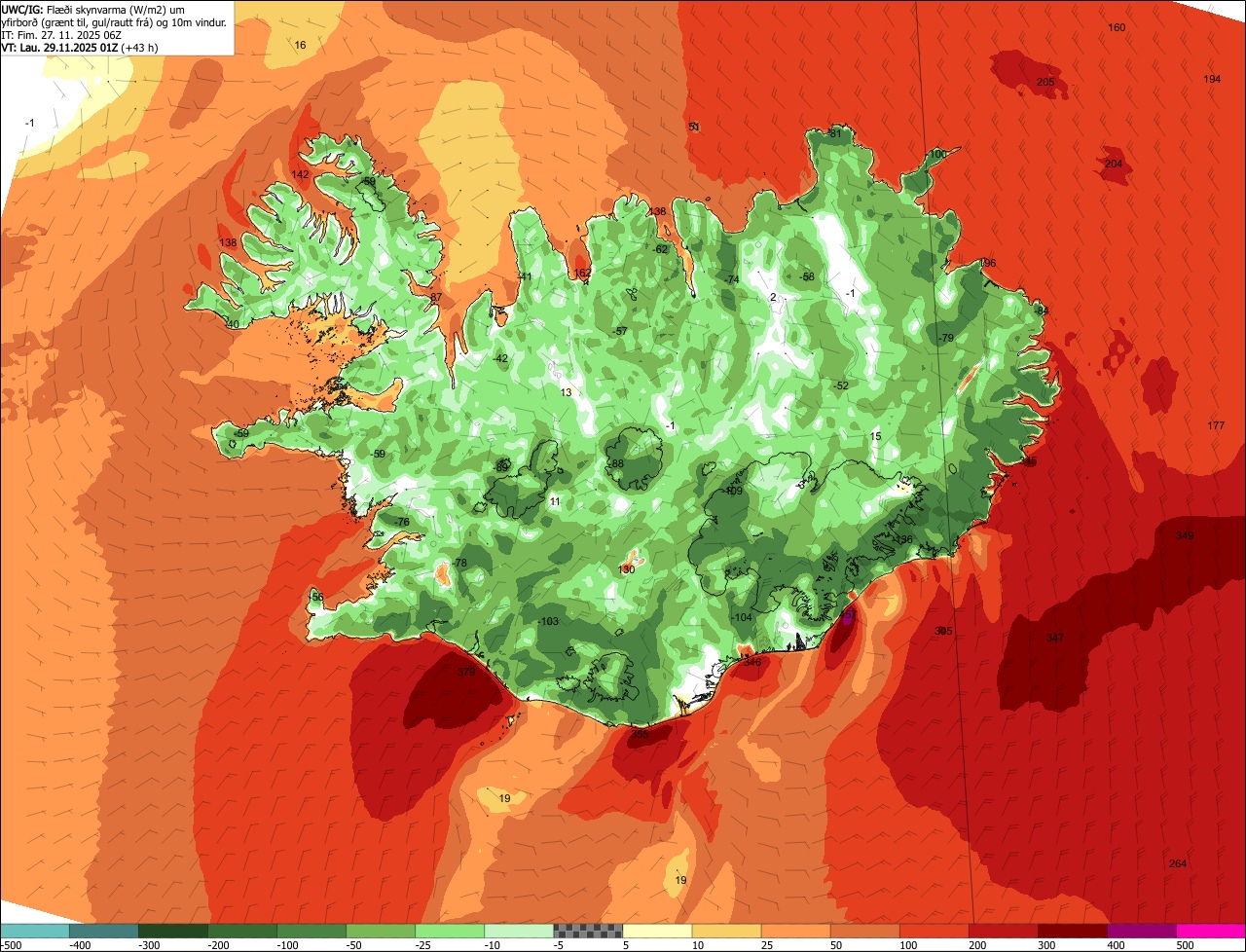Image resolution: width=1246 pixels, height=952 pixels.
Task: Select the flux value 194 at the upper right
Action: pyautogui.click(x=1212, y=79)
